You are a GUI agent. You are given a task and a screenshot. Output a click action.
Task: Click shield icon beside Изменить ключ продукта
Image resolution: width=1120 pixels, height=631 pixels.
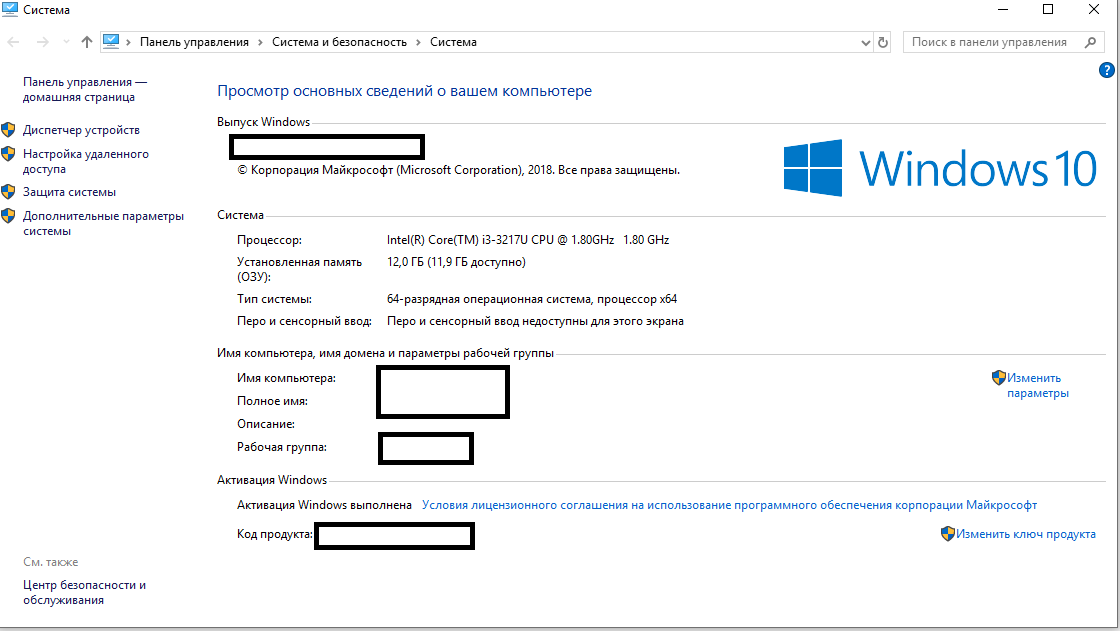(x=947, y=534)
